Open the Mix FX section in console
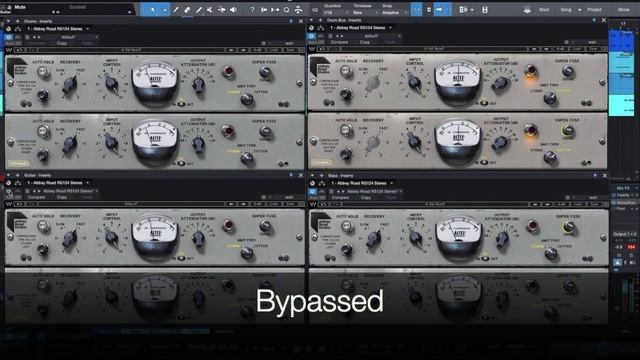The image size is (640, 360). [623, 188]
